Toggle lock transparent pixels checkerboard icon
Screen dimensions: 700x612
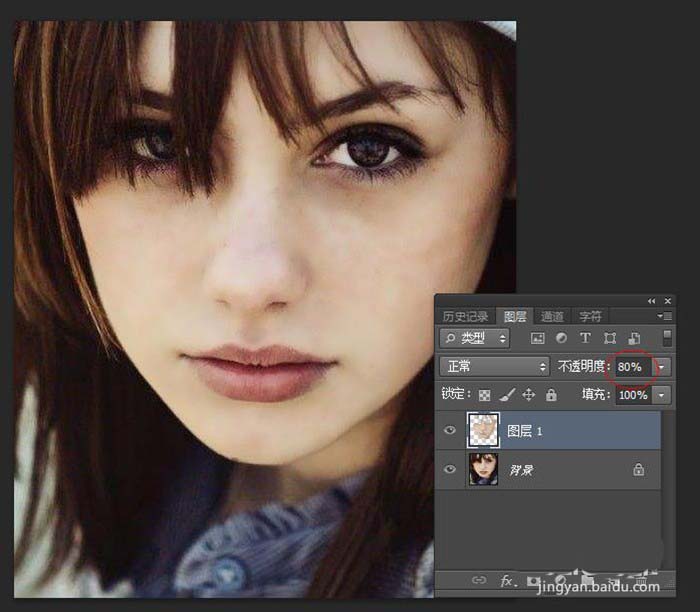pos(485,395)
